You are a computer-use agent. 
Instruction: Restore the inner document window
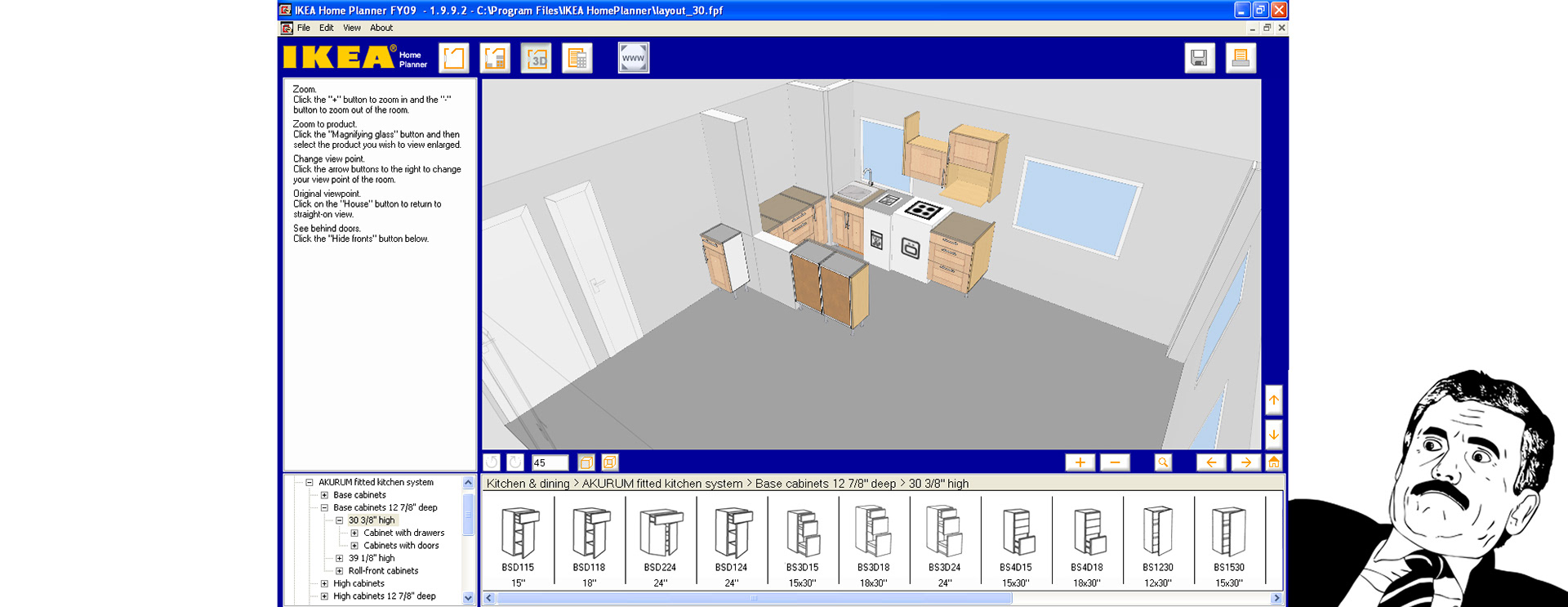click(1267, 28)
